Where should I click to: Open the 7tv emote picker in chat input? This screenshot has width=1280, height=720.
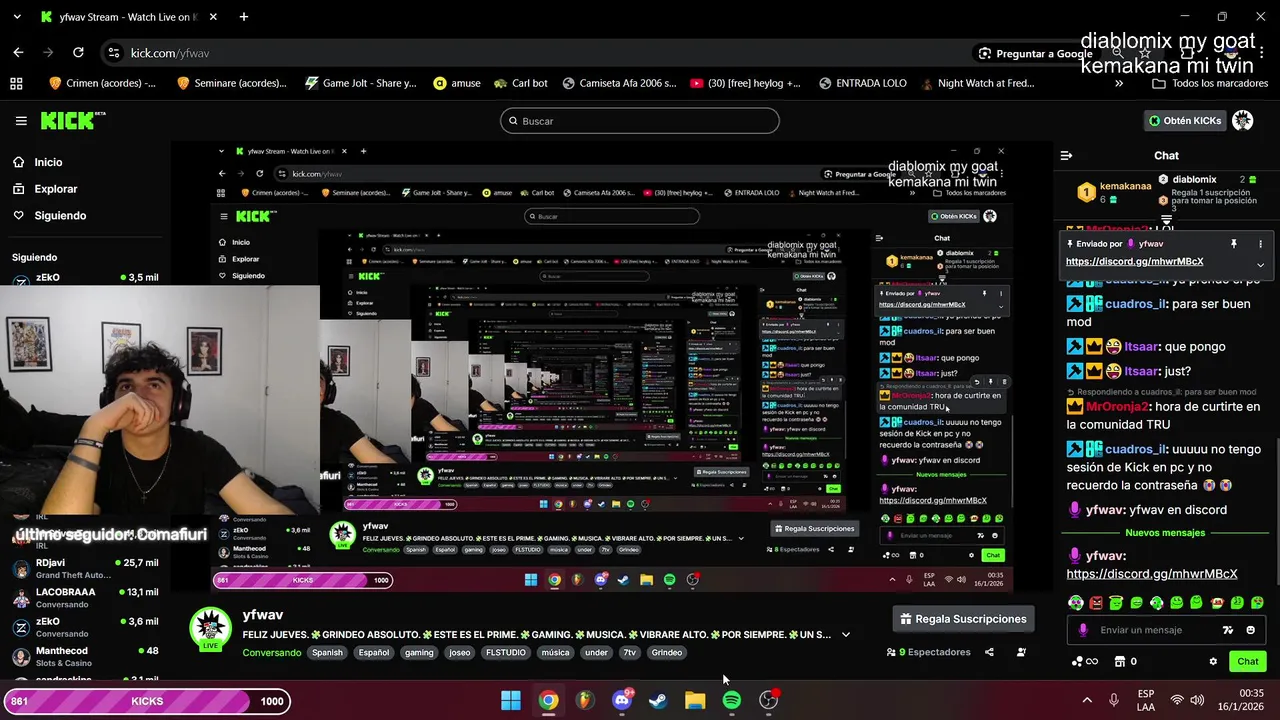coord(1228,630)
